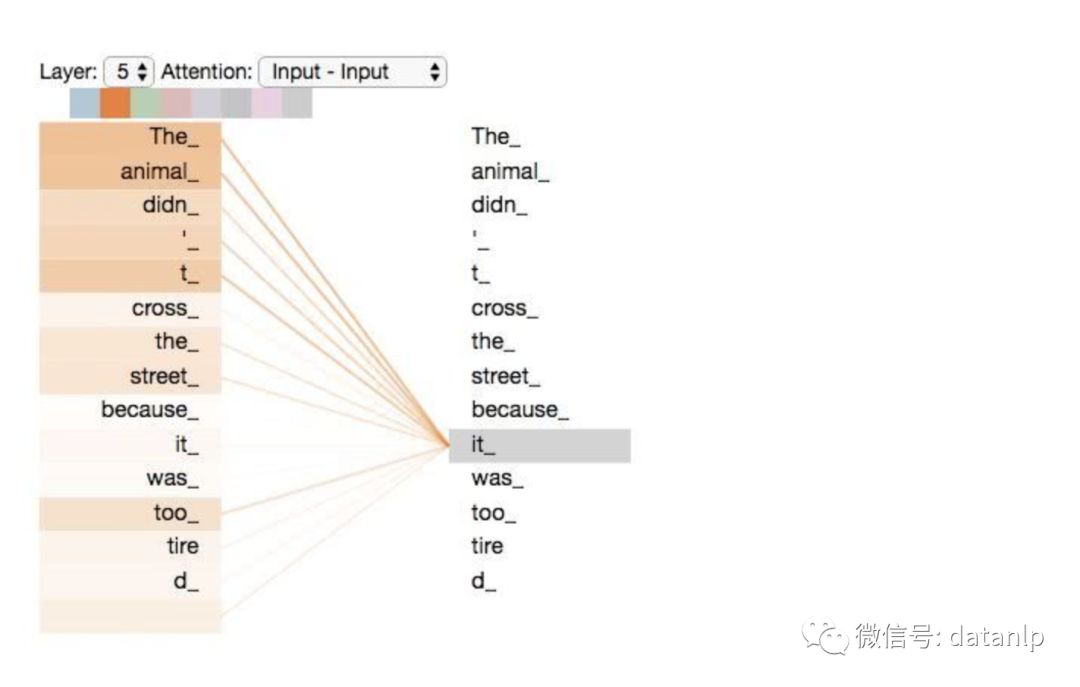Screen dimensions: 1080x687
Task: Toggle the light purple attention head
Action: [x=267, y=103]
